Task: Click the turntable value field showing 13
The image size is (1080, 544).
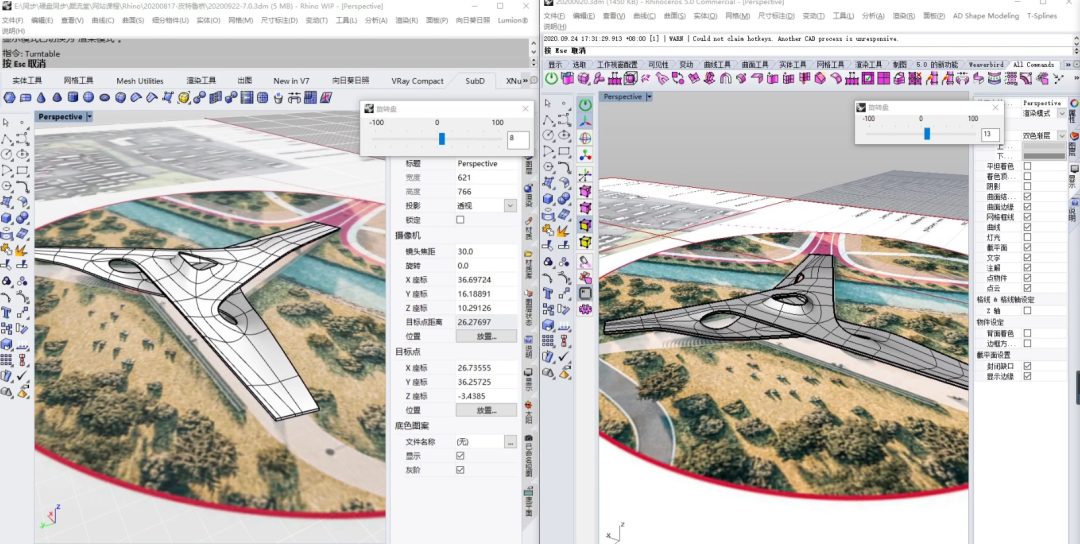Action: click(990, 134)
